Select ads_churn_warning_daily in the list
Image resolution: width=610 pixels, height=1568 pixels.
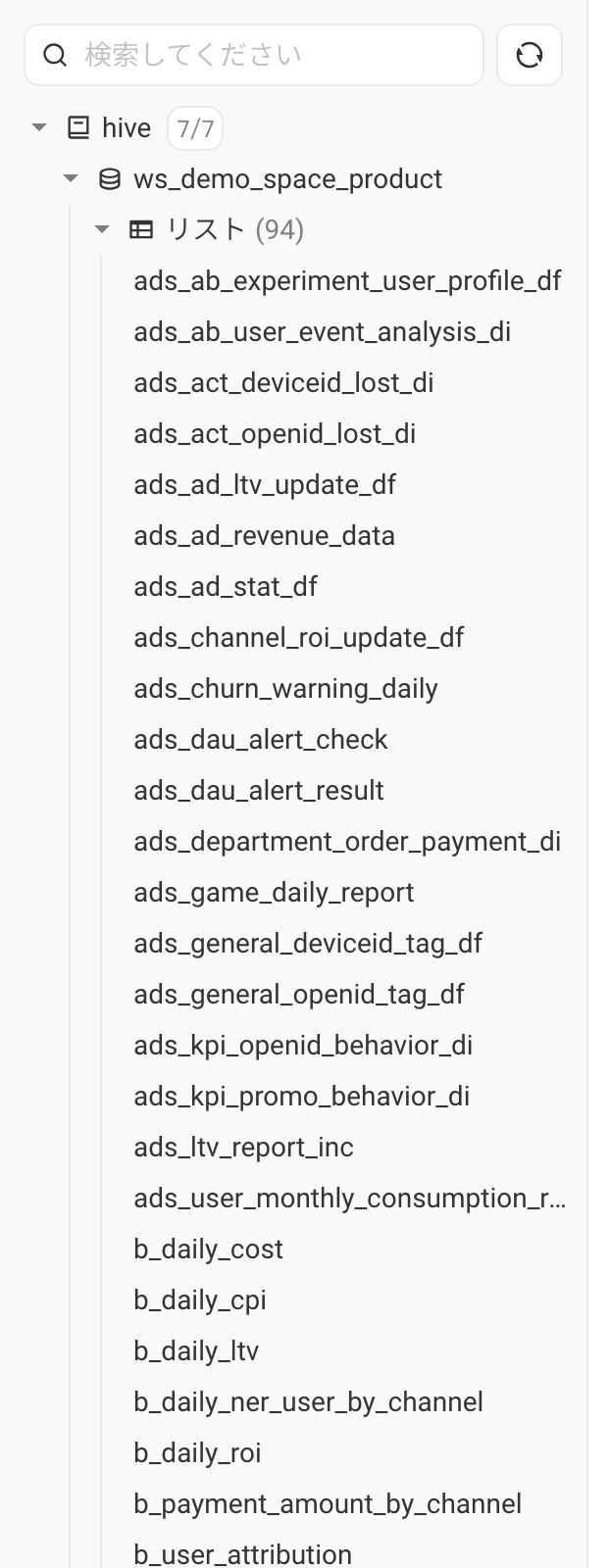tap(285, 689)
